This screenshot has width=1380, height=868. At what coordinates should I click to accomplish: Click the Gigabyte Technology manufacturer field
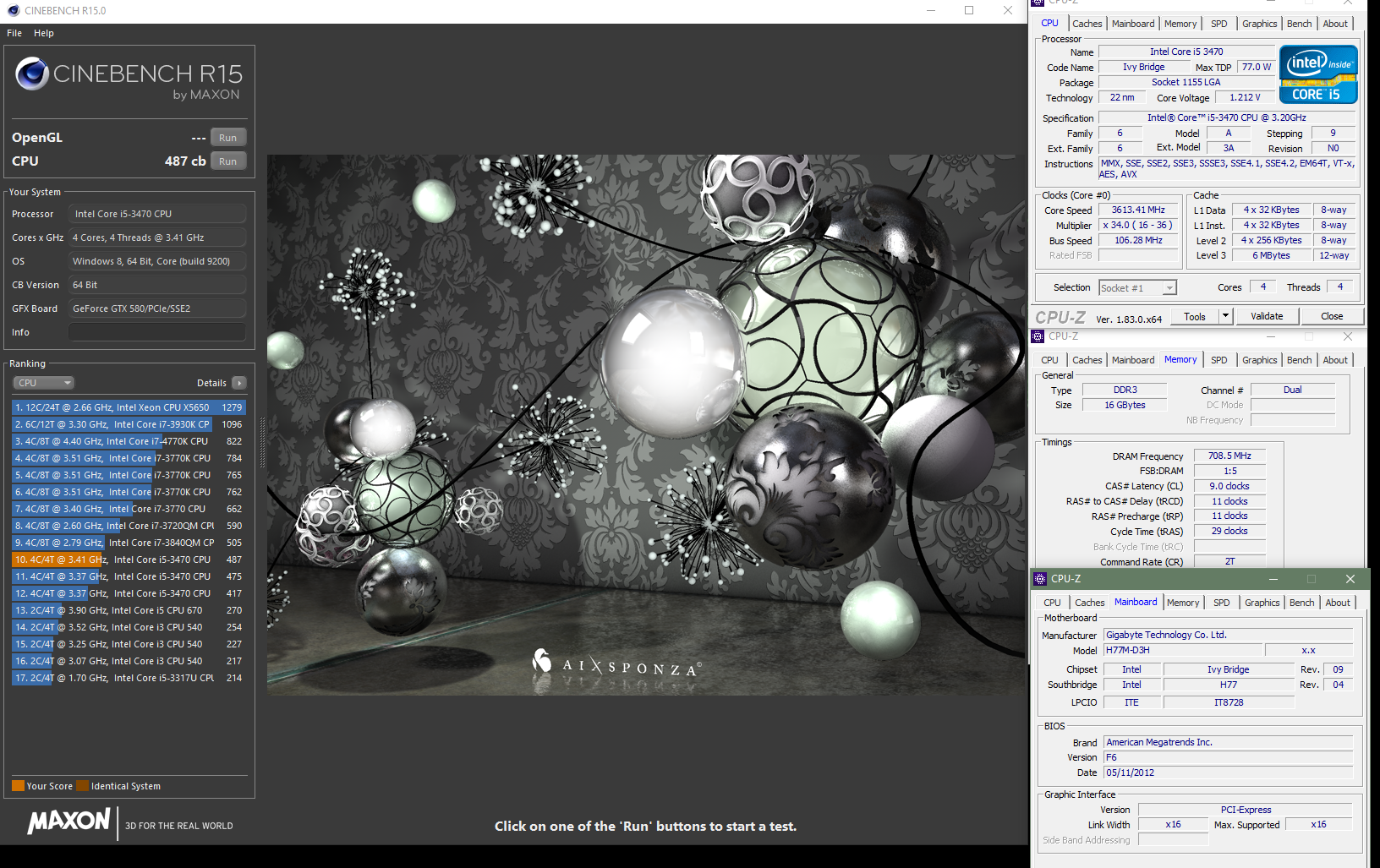pos(1228,636)
